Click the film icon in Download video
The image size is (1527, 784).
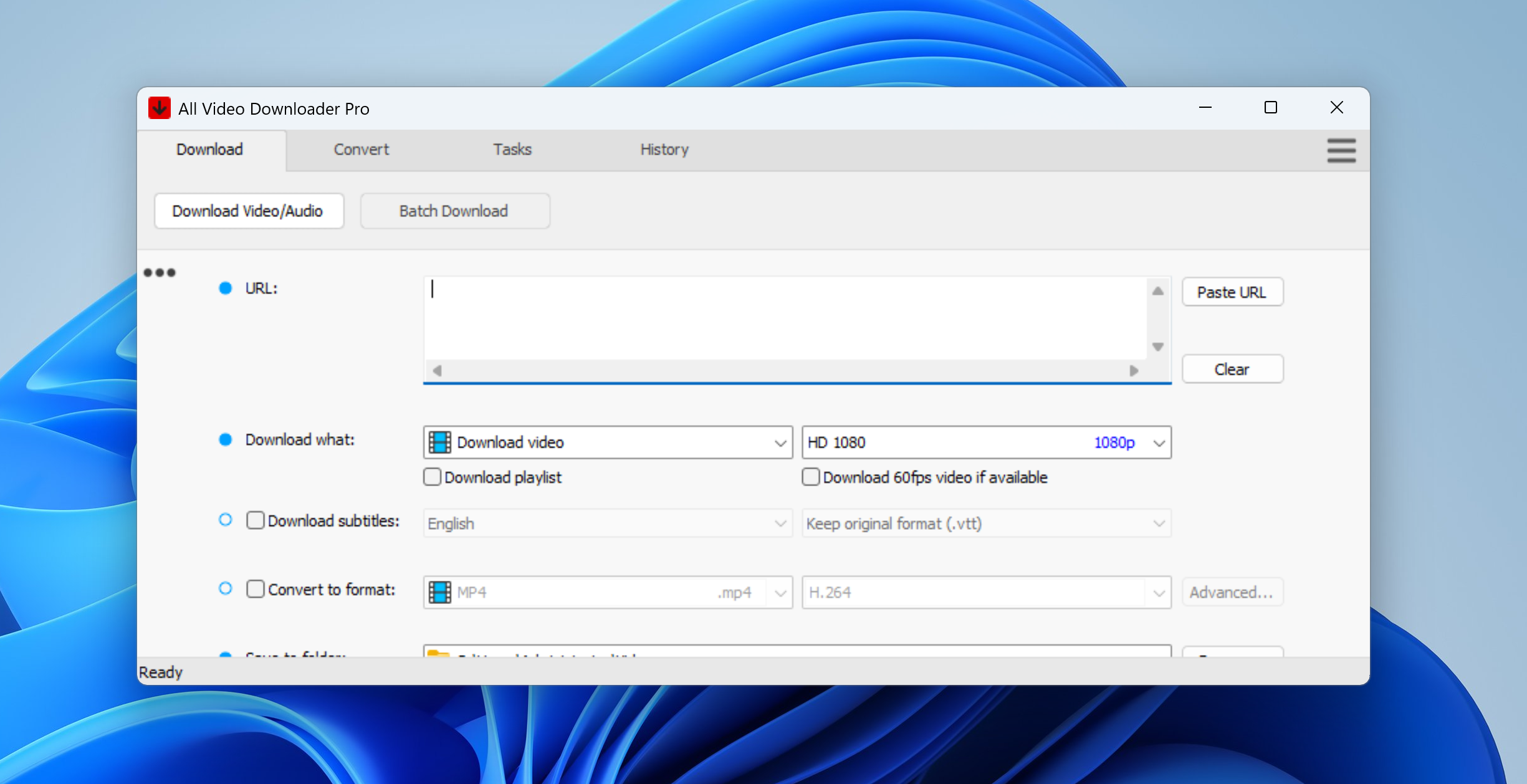coord(440,442)
